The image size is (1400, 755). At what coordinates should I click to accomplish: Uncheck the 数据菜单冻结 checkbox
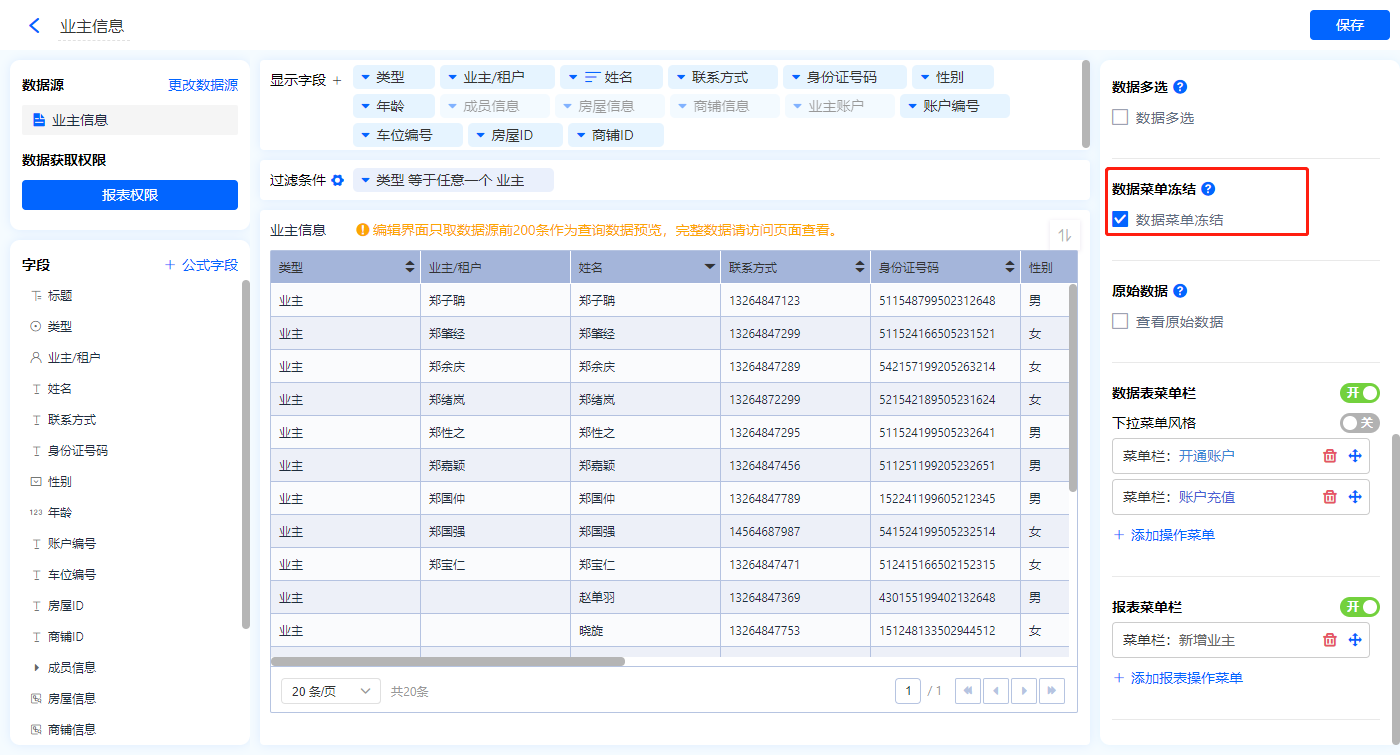(x=1121, y=220)
